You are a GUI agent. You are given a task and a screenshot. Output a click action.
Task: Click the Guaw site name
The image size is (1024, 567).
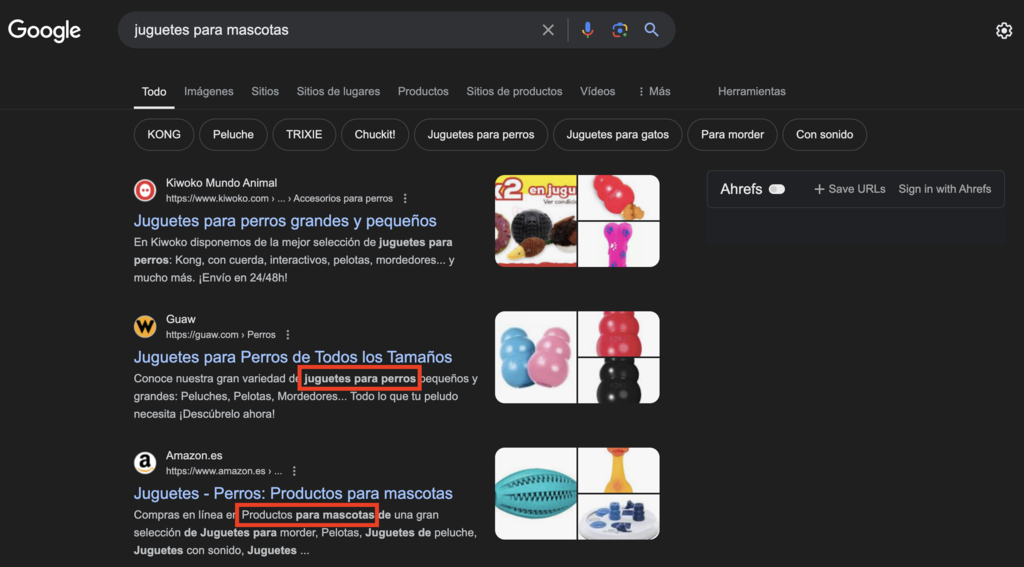coord(181,319)
